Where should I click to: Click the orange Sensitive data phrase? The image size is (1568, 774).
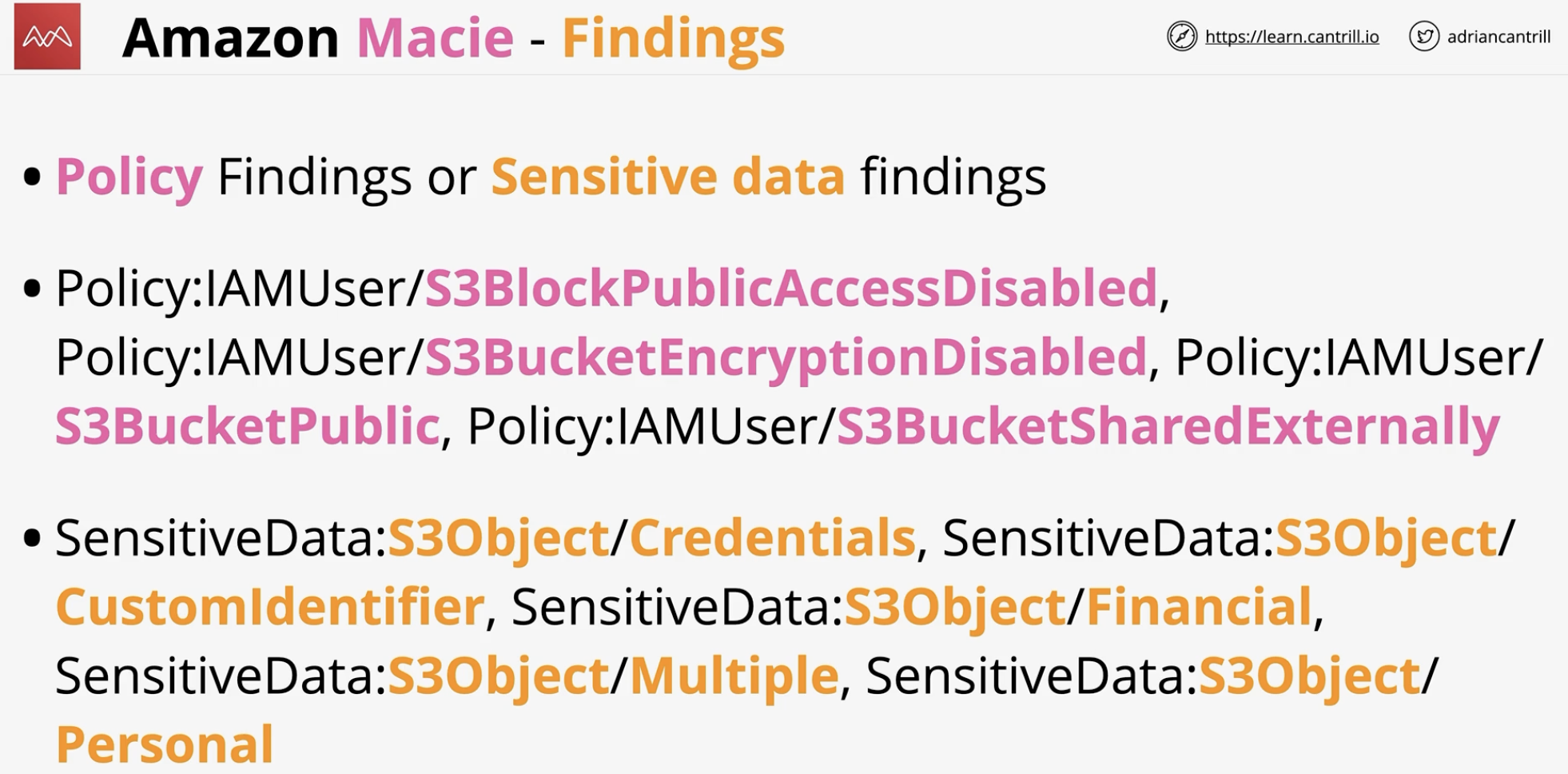pos(668,176)
